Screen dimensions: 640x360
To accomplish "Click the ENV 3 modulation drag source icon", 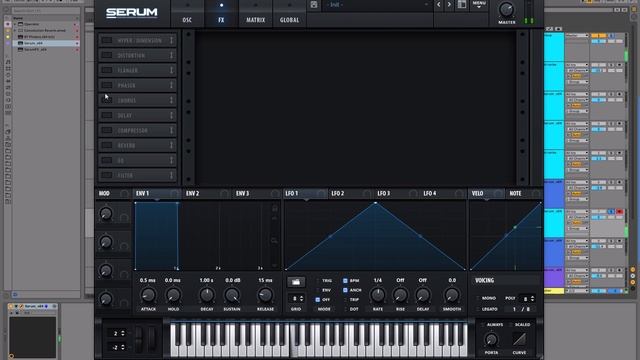I will click(275, 193).
